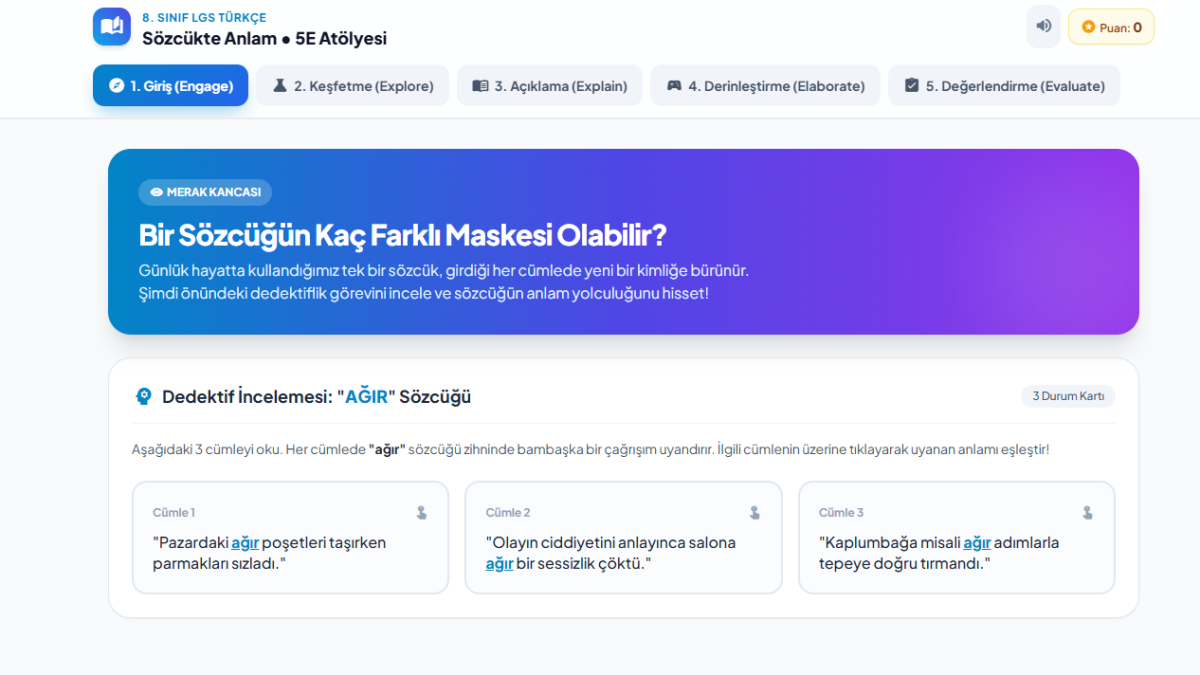Click the blue 'AĞIR' word in section heading
Image resolution: width=1200 pixels, height=675 pixels.
pyautogui.click(x=365, y=397)
